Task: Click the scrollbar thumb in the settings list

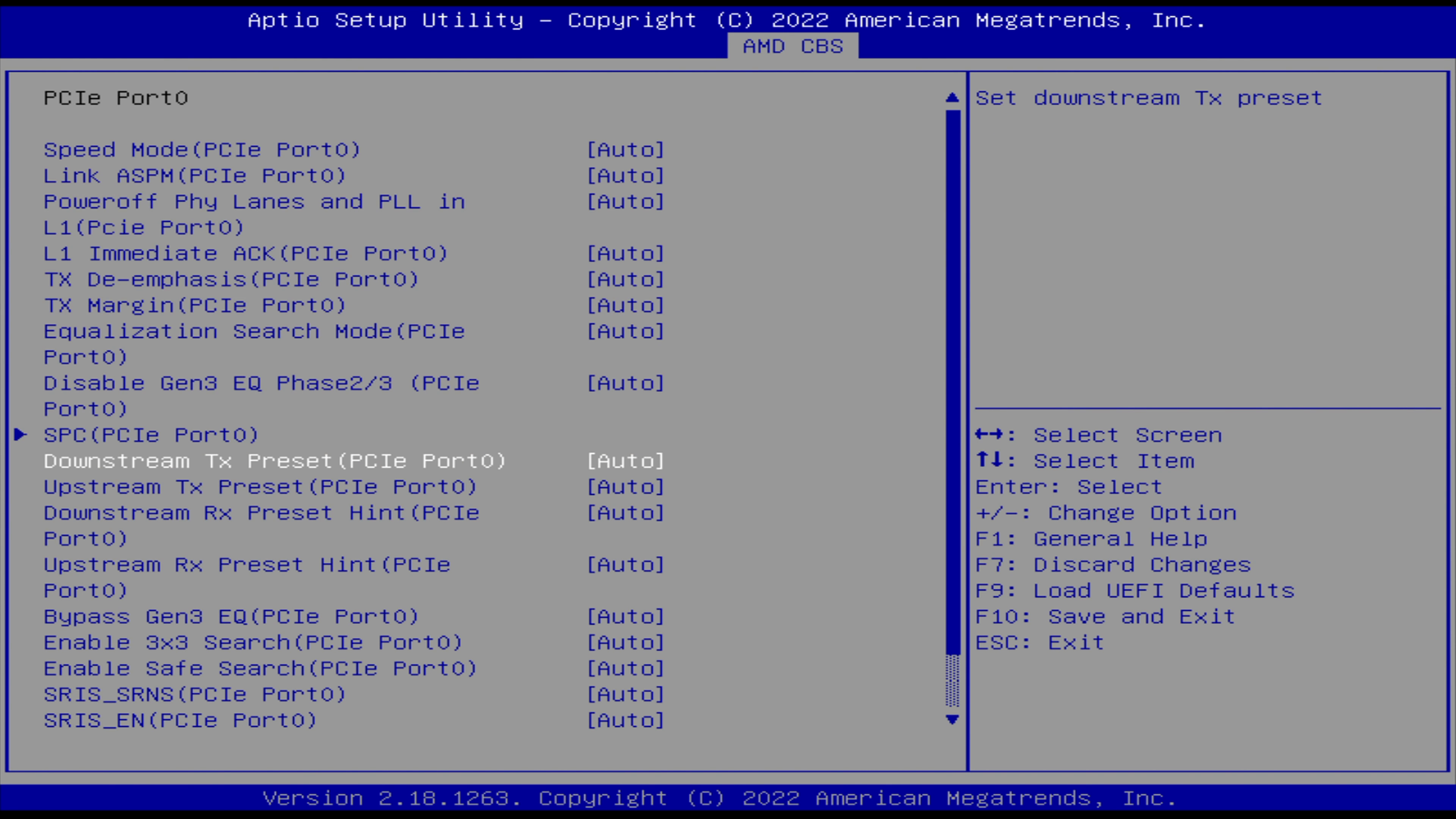Action: click(952, 382)
